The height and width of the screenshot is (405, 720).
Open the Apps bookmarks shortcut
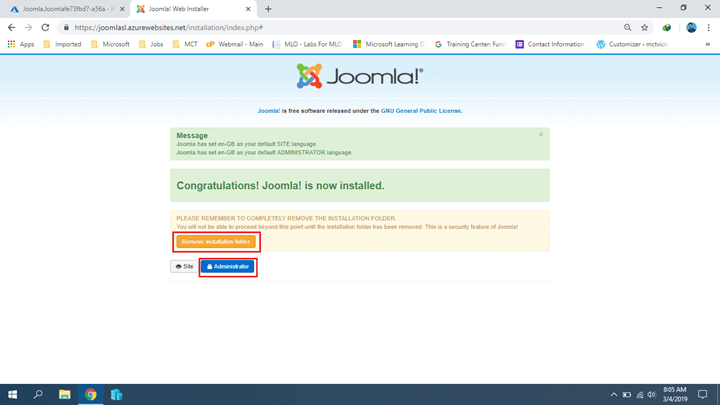pyautogui.click(x=21, y=44)
